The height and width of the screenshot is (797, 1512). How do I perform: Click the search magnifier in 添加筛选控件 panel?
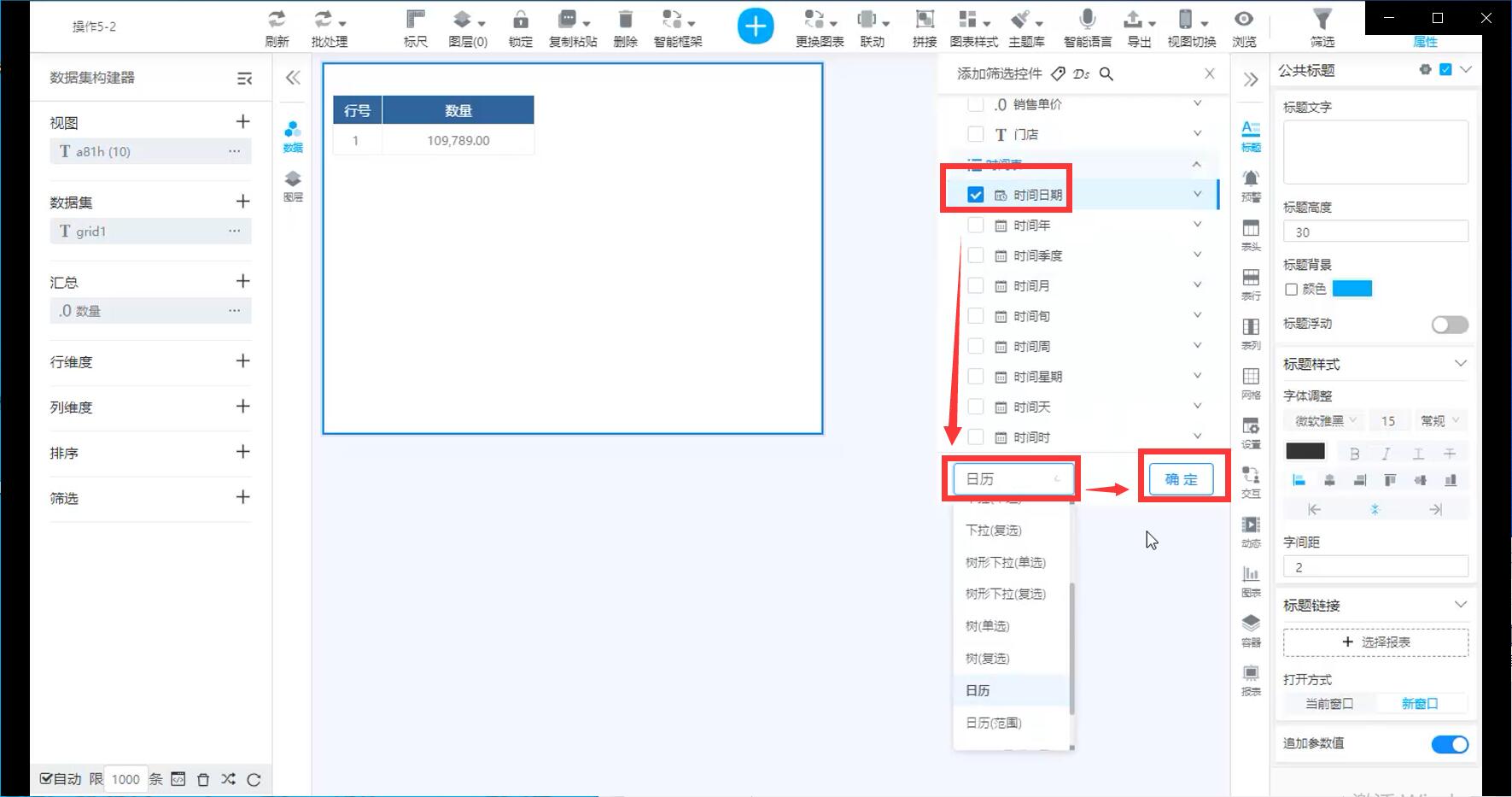[x=1106, y=74]
